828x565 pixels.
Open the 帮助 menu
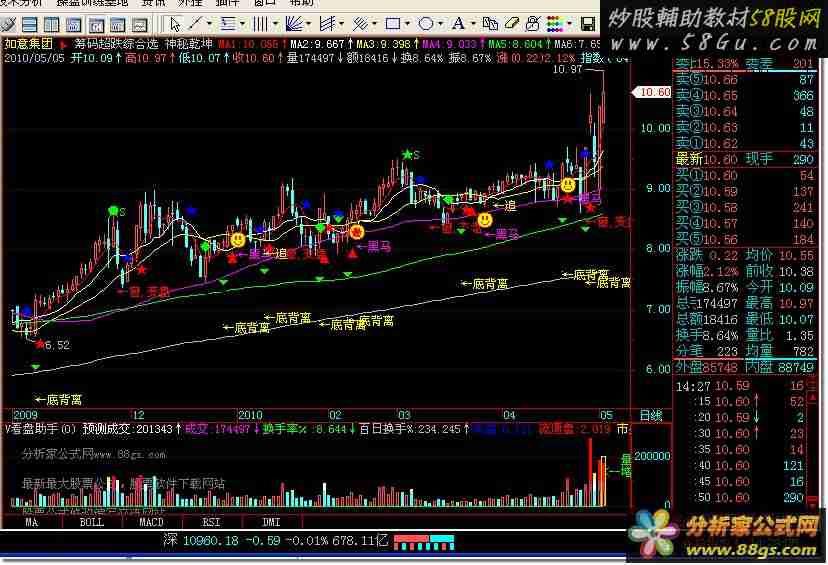302,3
